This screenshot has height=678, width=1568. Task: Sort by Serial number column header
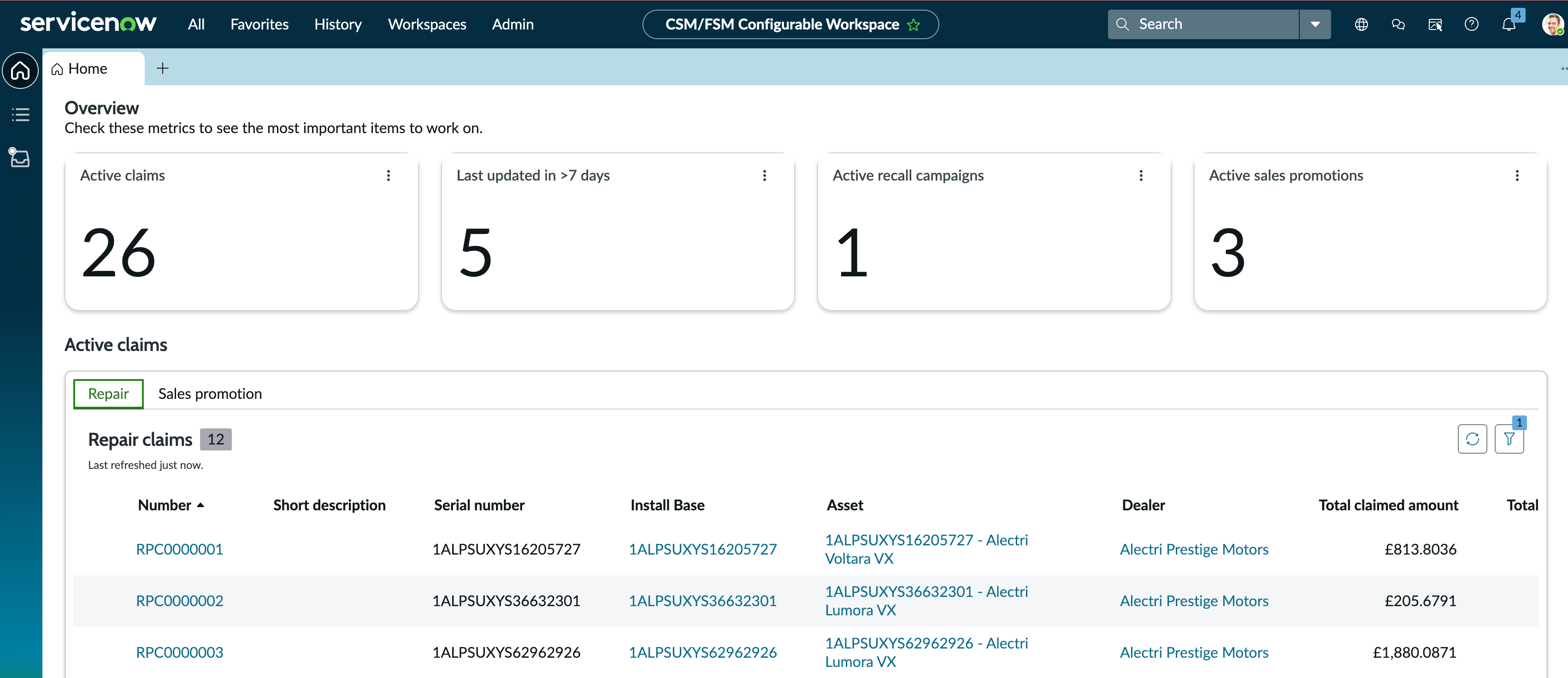(x=479, y=505)
